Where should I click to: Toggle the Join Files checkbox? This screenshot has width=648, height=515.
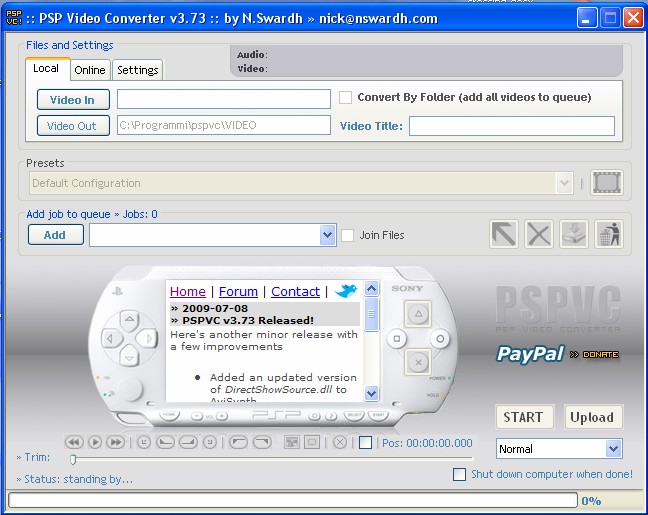(347, 235)
